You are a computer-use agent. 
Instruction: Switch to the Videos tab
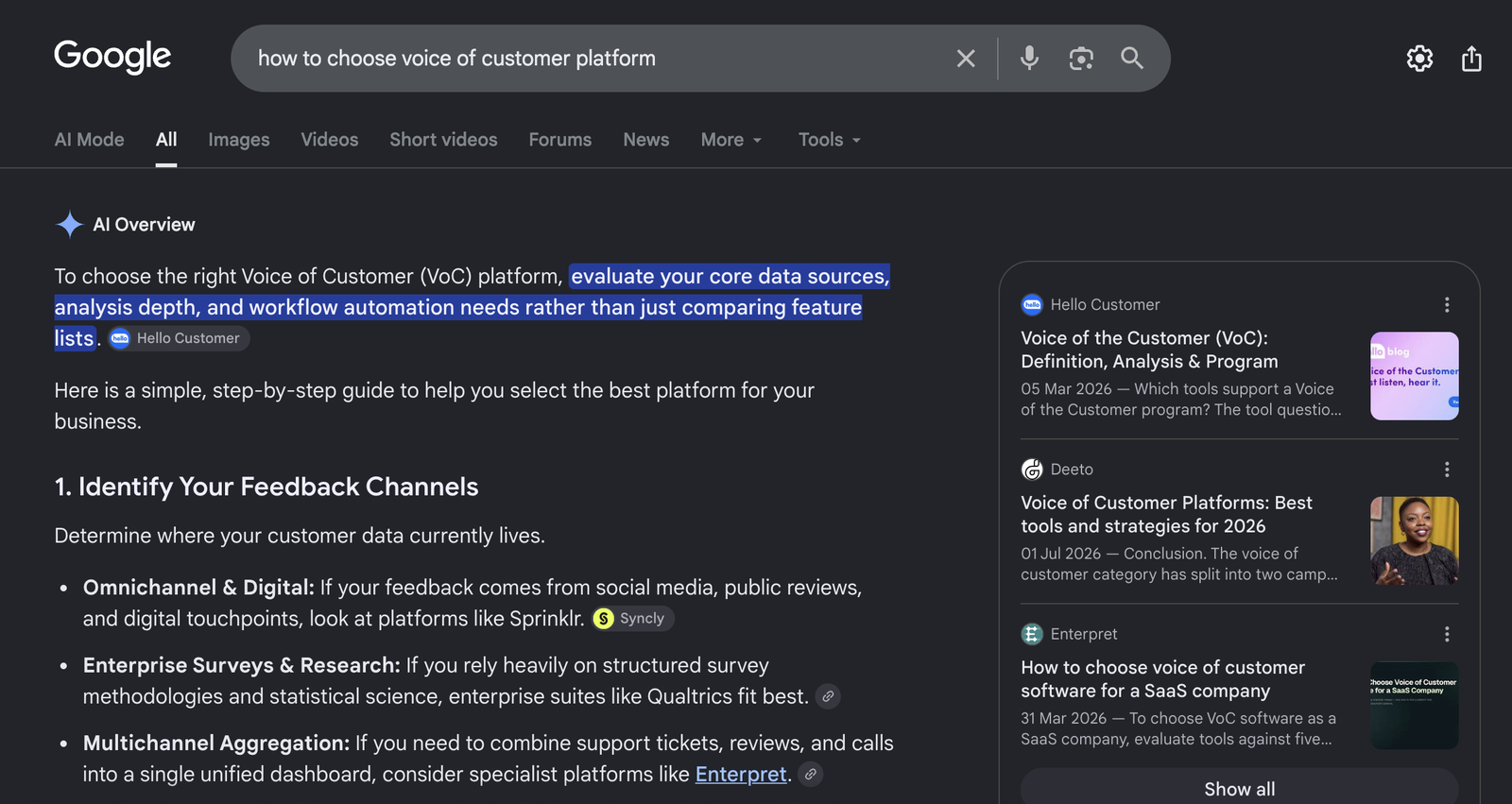coord(330,140)
